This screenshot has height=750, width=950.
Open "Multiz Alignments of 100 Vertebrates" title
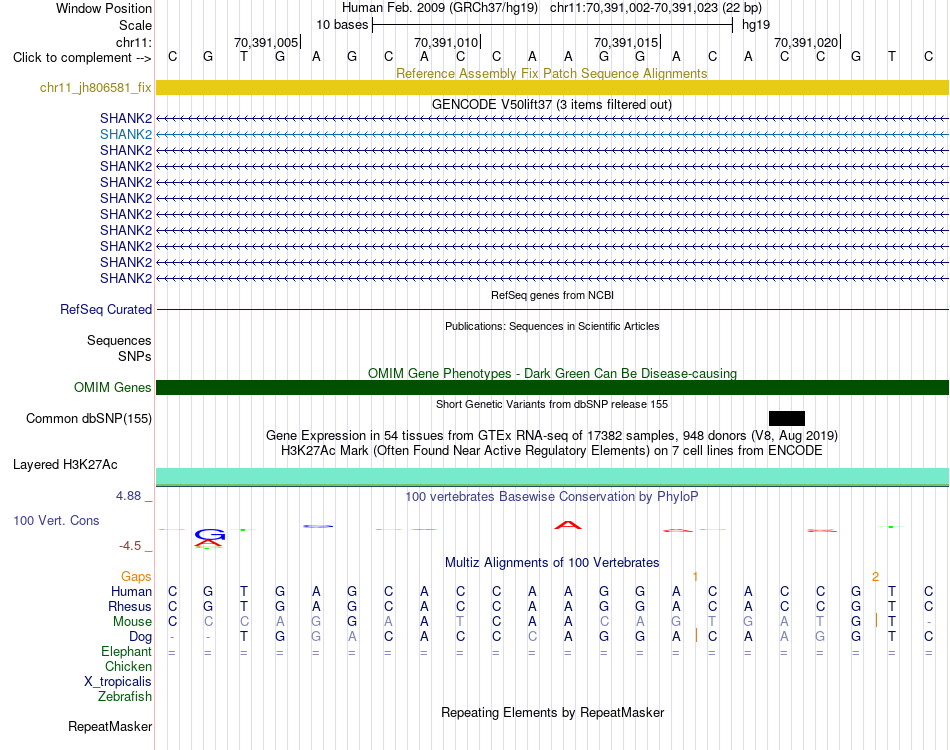(x=552, y=562)
